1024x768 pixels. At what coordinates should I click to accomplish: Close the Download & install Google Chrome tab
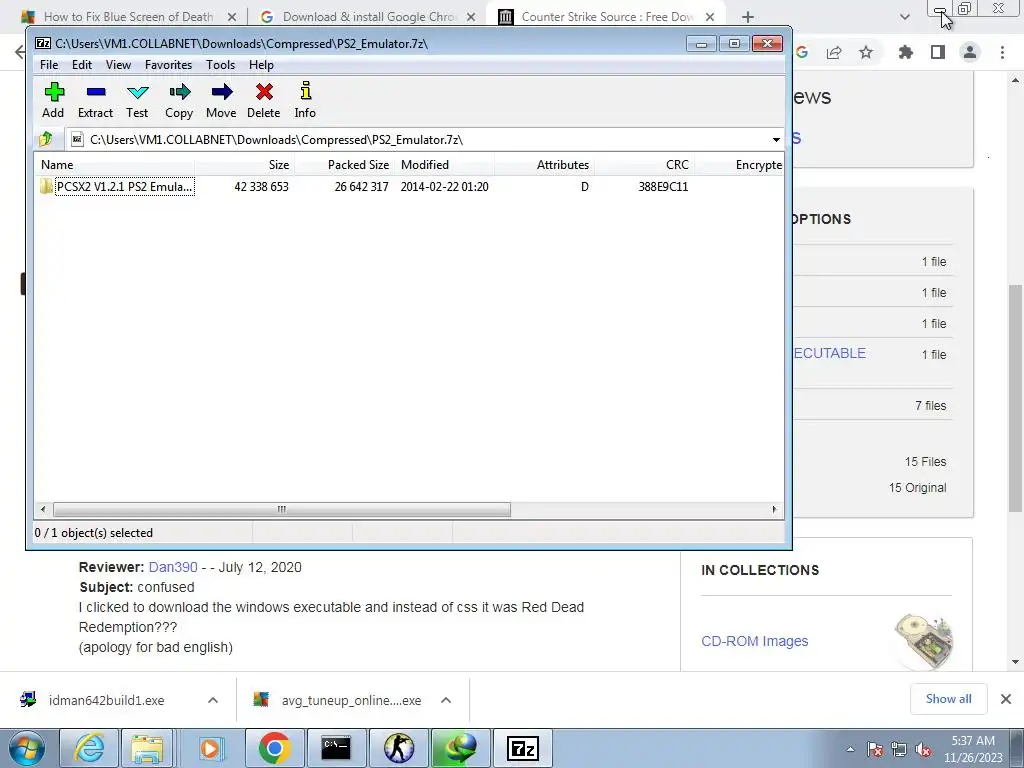pos(471,17)
